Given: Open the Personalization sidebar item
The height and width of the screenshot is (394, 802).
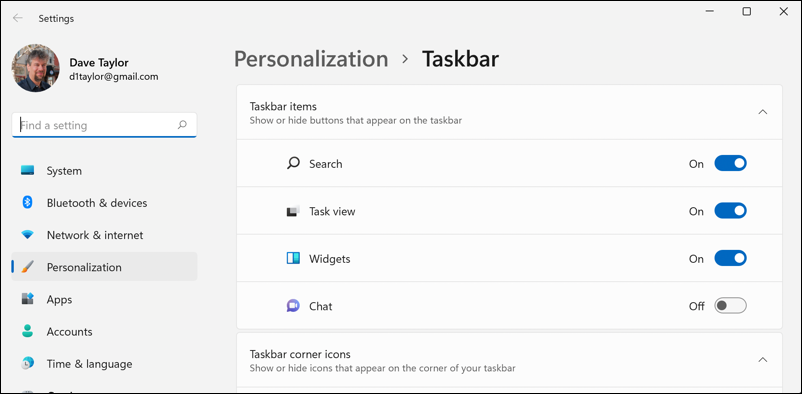Looking at the screenshot, I should [x=104, y=267].
